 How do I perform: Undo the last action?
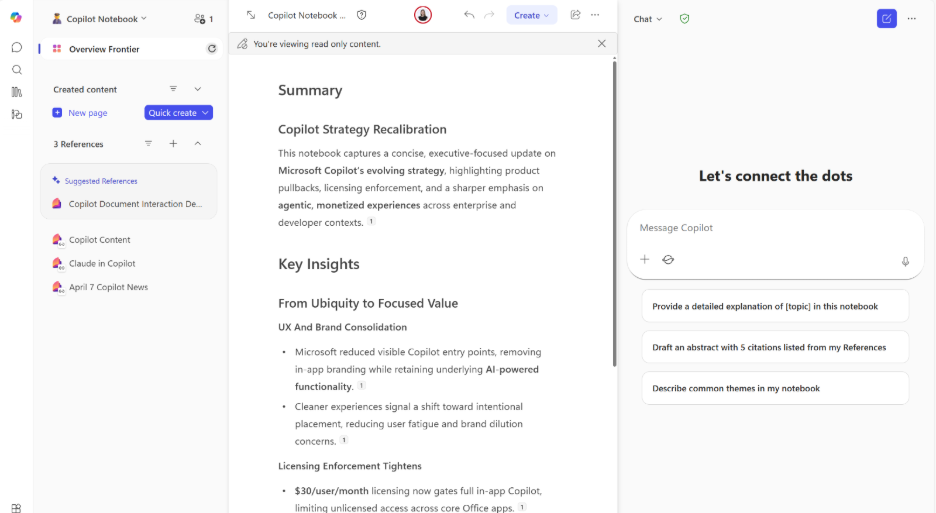pyautogui.click(x=469, y=15)
